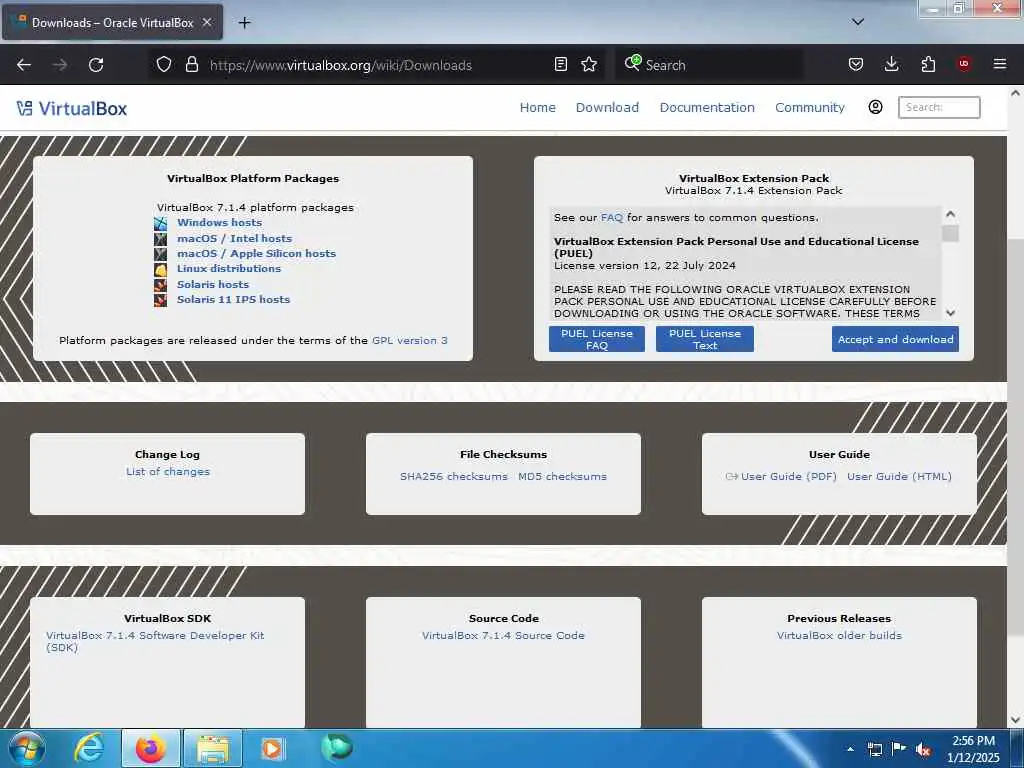Click the Windows hosts package icon
The image size is (1024, 768).
[161, 223]
